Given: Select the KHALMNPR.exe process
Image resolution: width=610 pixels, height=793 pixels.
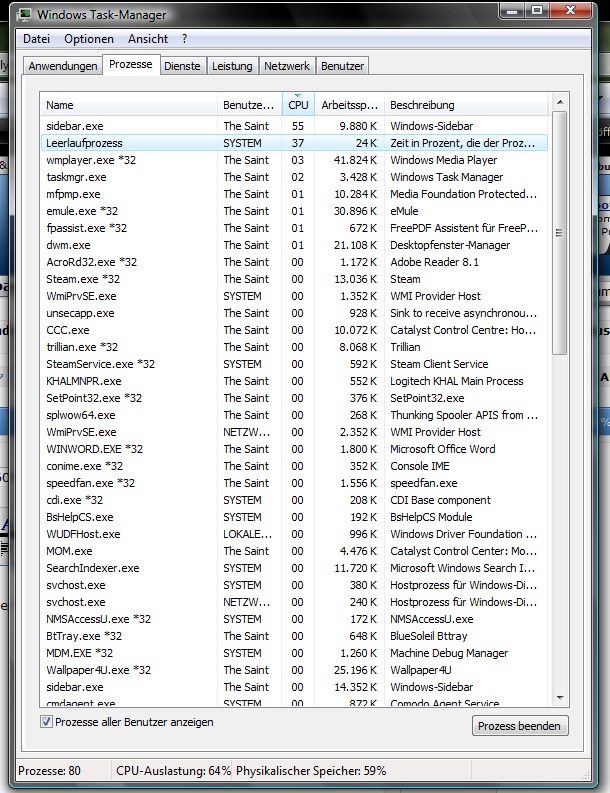Looking at the screenshot, I should tap(294, 381).
